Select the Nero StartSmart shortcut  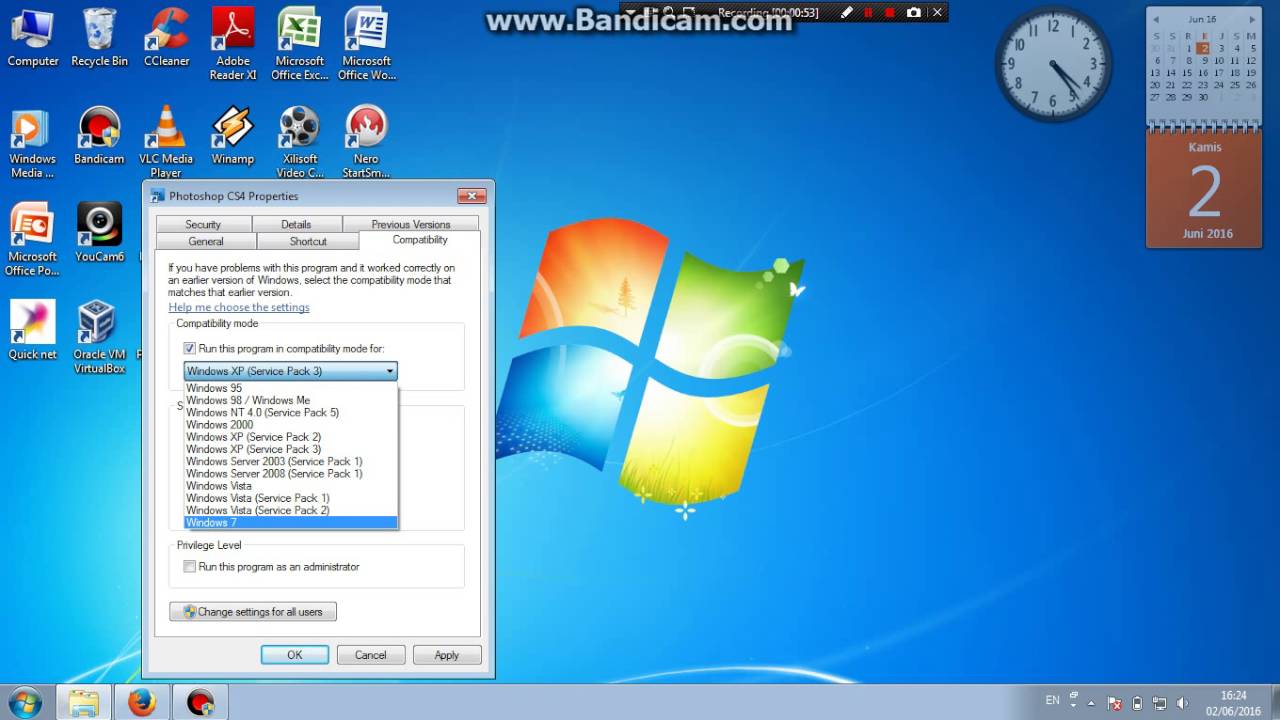pyautogui.click(x=366, y=142)
